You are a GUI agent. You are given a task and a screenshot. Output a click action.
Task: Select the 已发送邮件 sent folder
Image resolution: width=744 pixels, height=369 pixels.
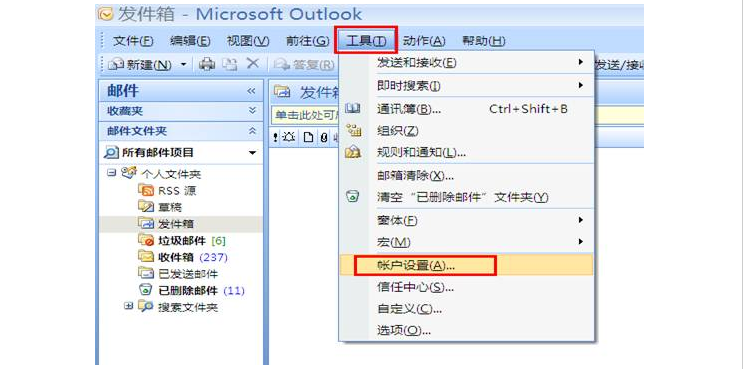[188, 274]
